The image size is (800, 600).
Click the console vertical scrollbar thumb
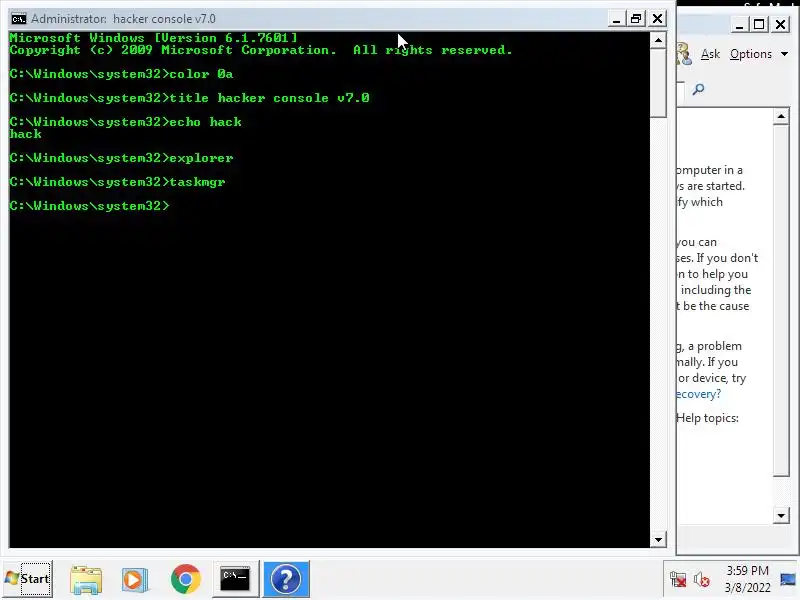click(x=658, y=83)
